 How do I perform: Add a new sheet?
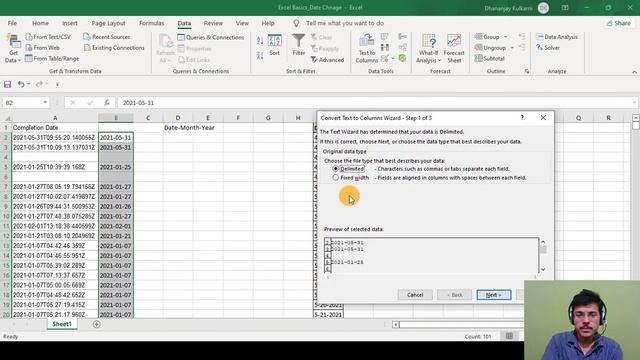[x=97, y=324]
